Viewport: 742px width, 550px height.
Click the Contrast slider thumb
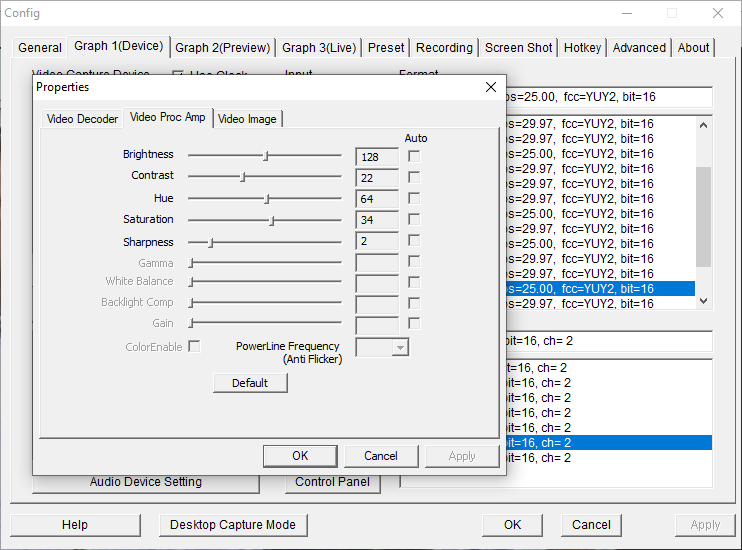[243, 177]
